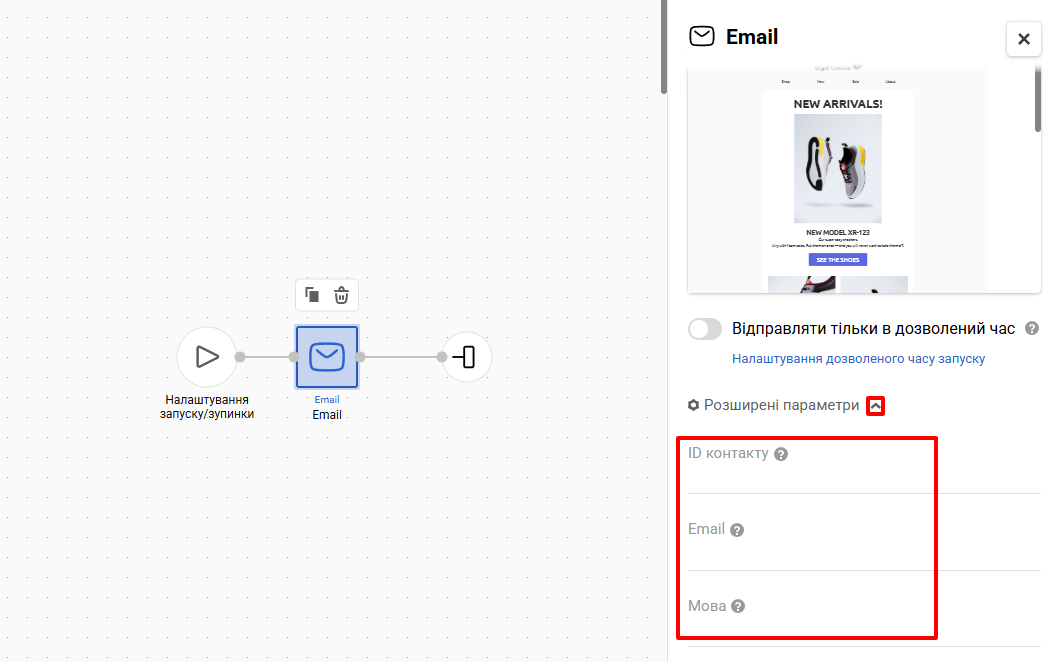Click the Налаштування запуску/зупинки label
Screen dimensions: 1053x662
click(x=207, y=407)
